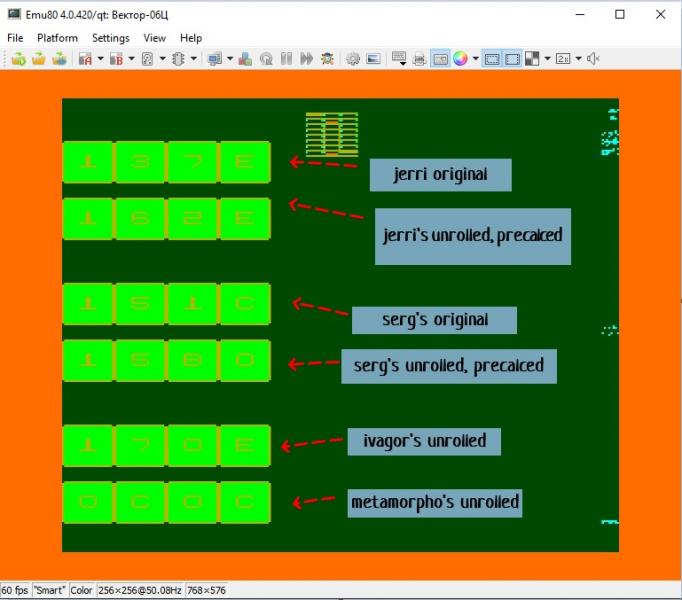Open the platform settings gear icon

tap(353, 59)
